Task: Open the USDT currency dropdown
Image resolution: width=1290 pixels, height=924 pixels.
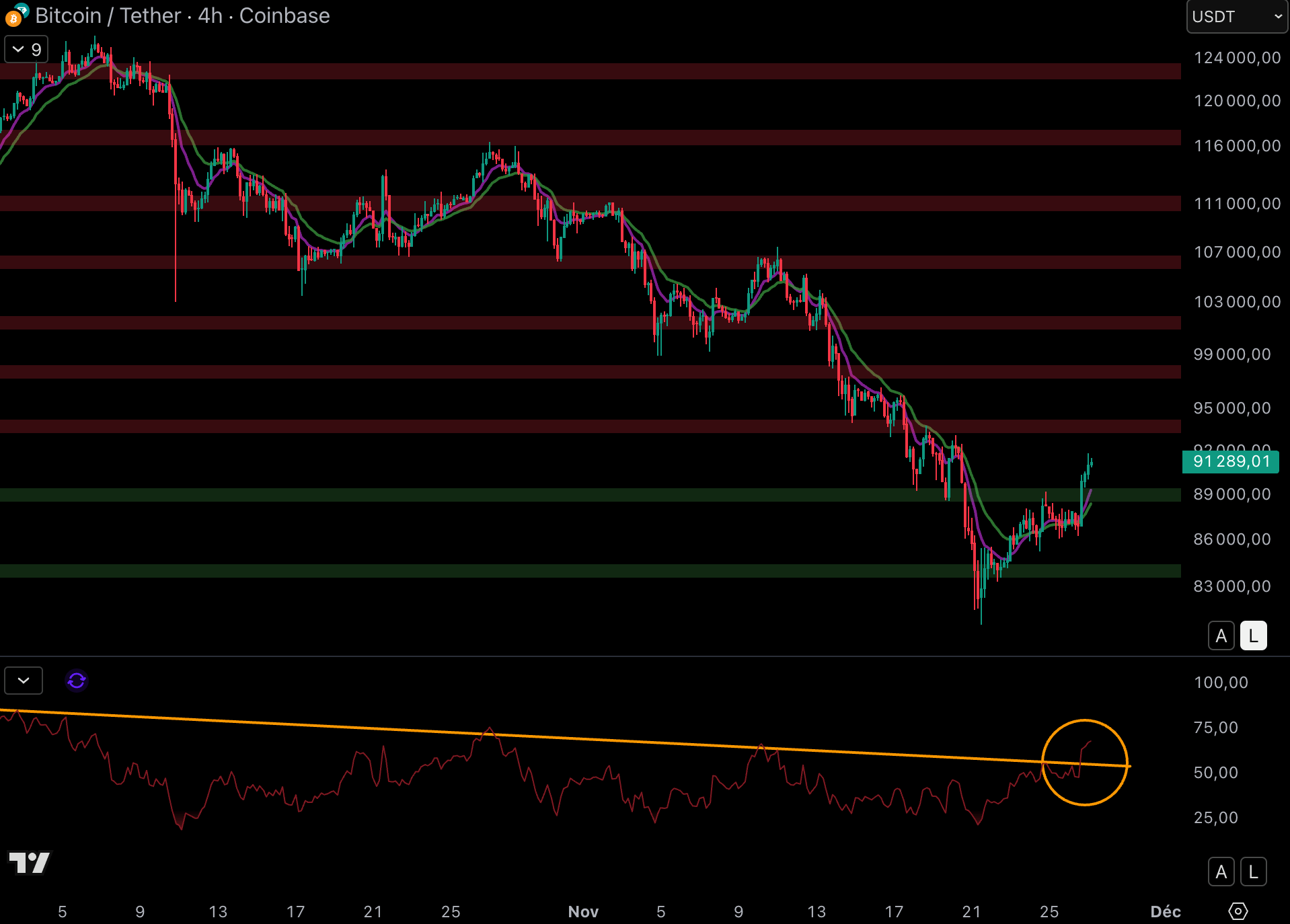Action: tap(1236, 17)
